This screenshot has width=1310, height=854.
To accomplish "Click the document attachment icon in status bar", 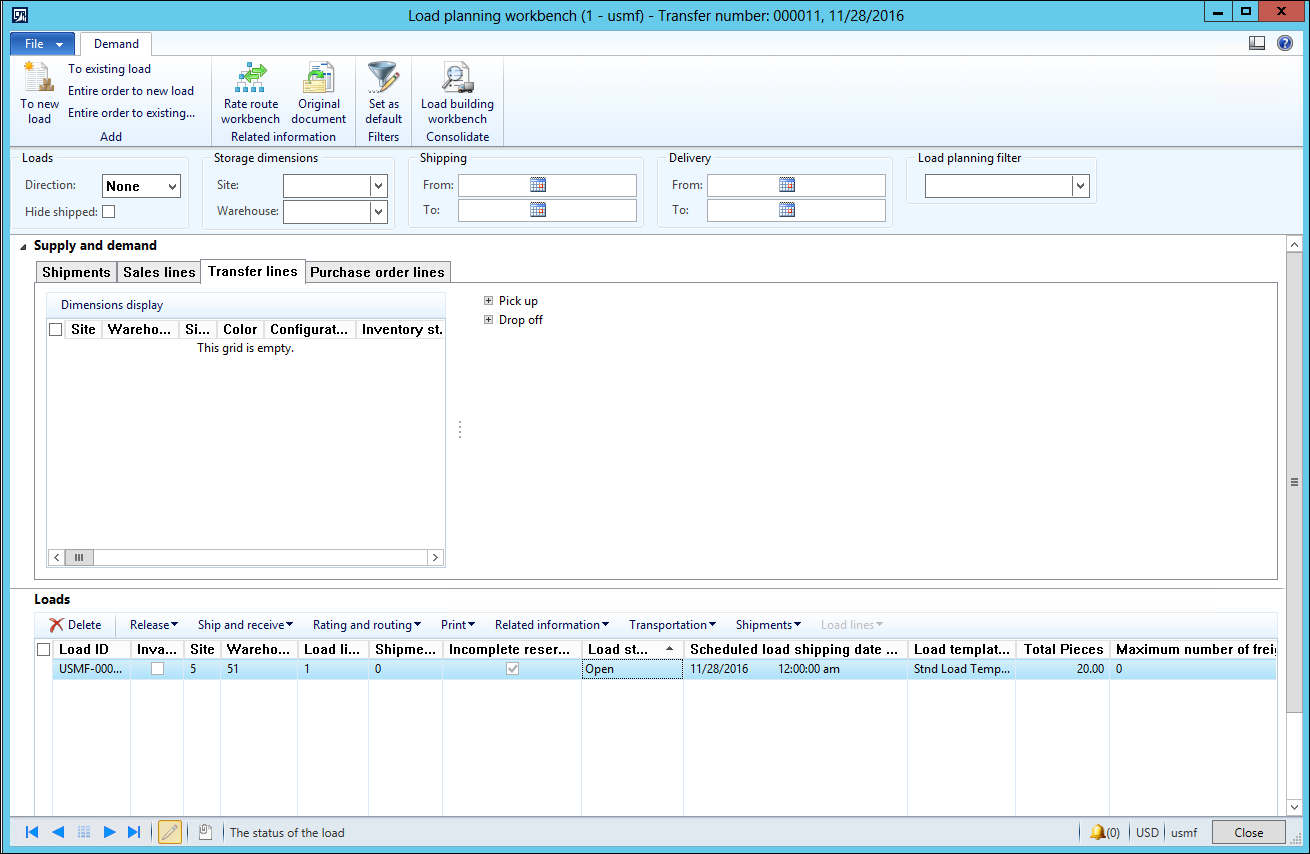I will click(205, 832).
